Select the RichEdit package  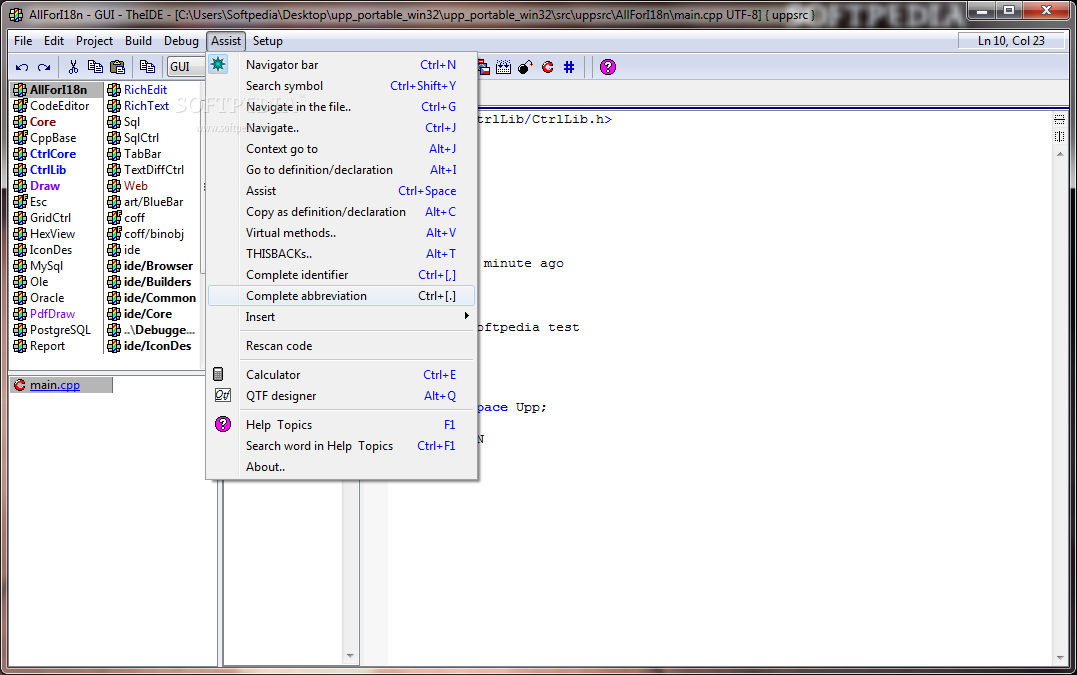pos(145,90)
